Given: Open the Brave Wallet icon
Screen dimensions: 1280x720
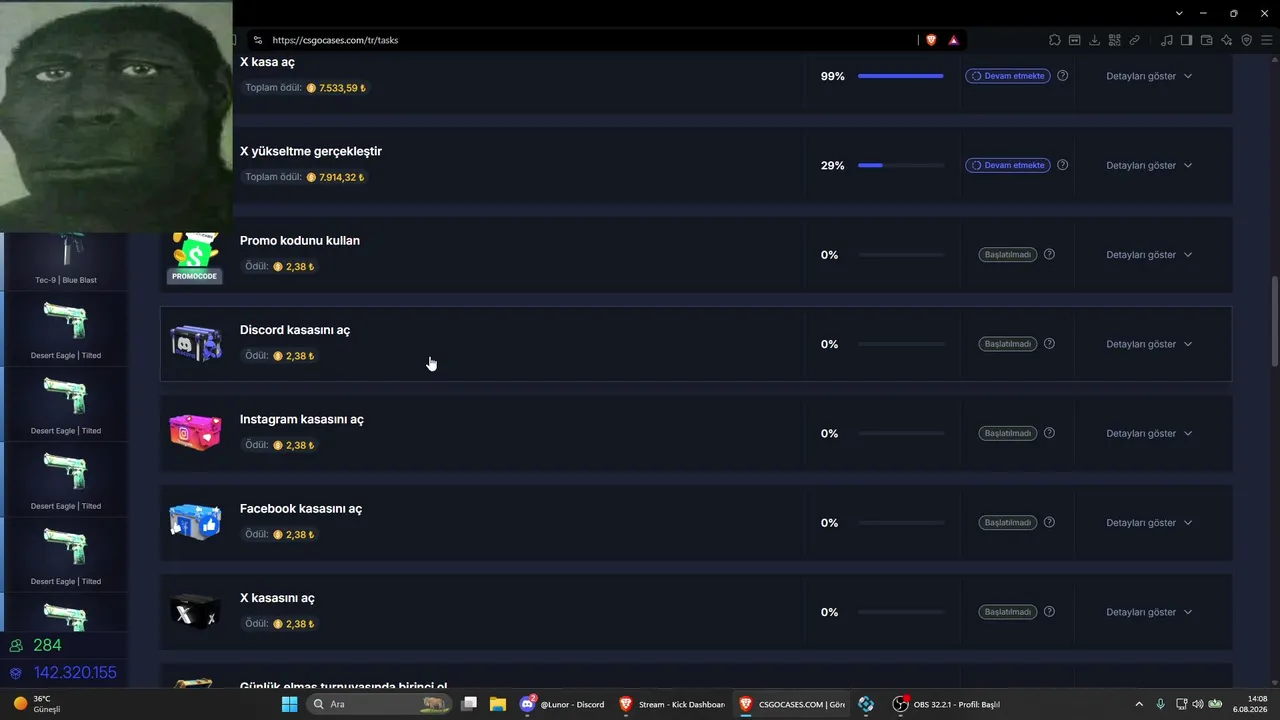Looking at the screenshot, I should (x=1207, y=40).
